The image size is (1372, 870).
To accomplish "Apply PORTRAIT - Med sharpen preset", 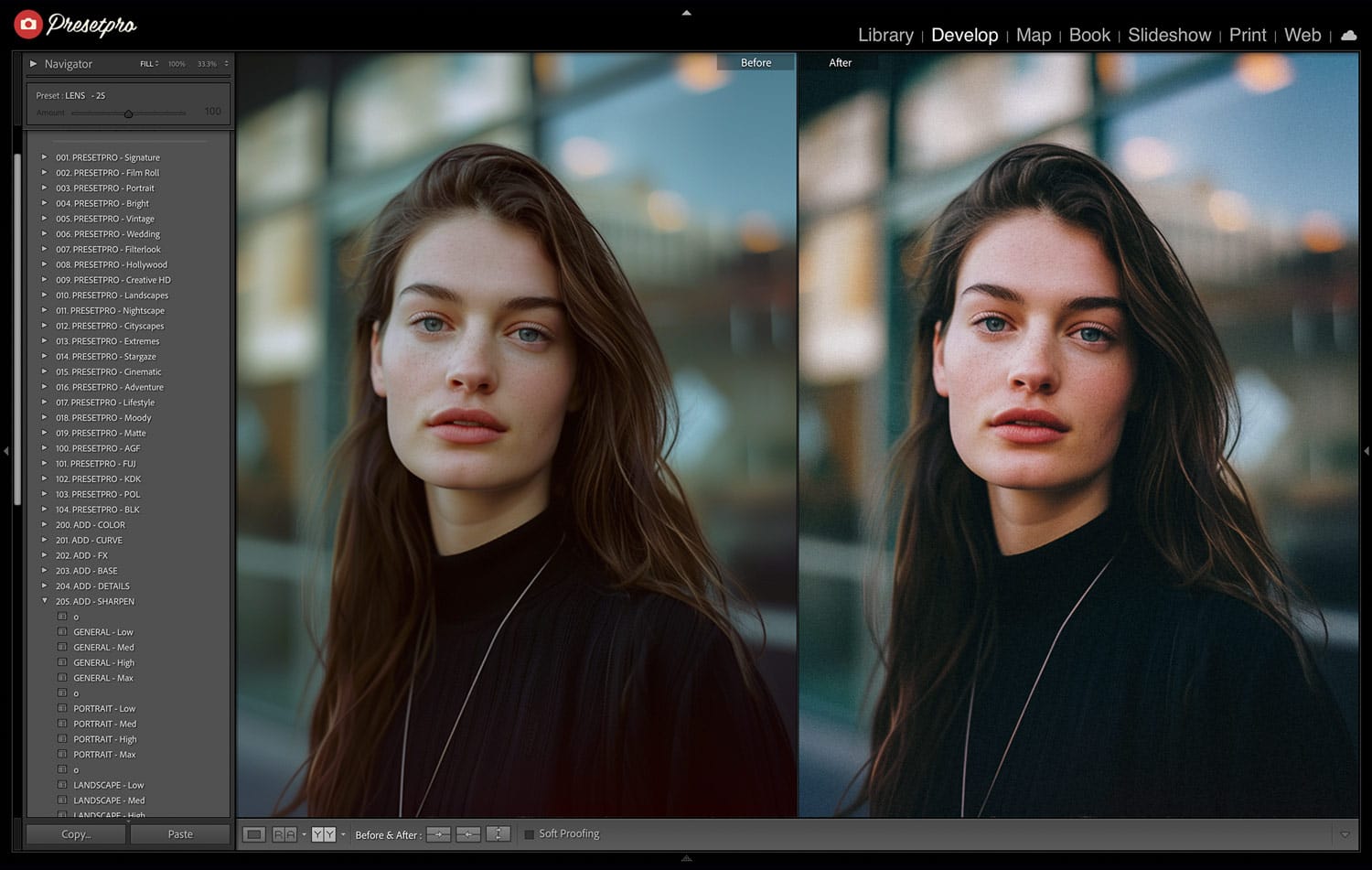I will pos(104,724).
